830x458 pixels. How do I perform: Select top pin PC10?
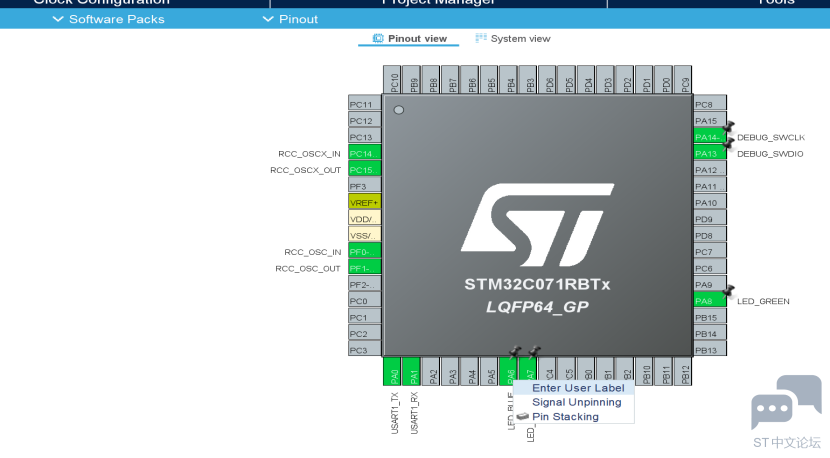click(392, 80)
